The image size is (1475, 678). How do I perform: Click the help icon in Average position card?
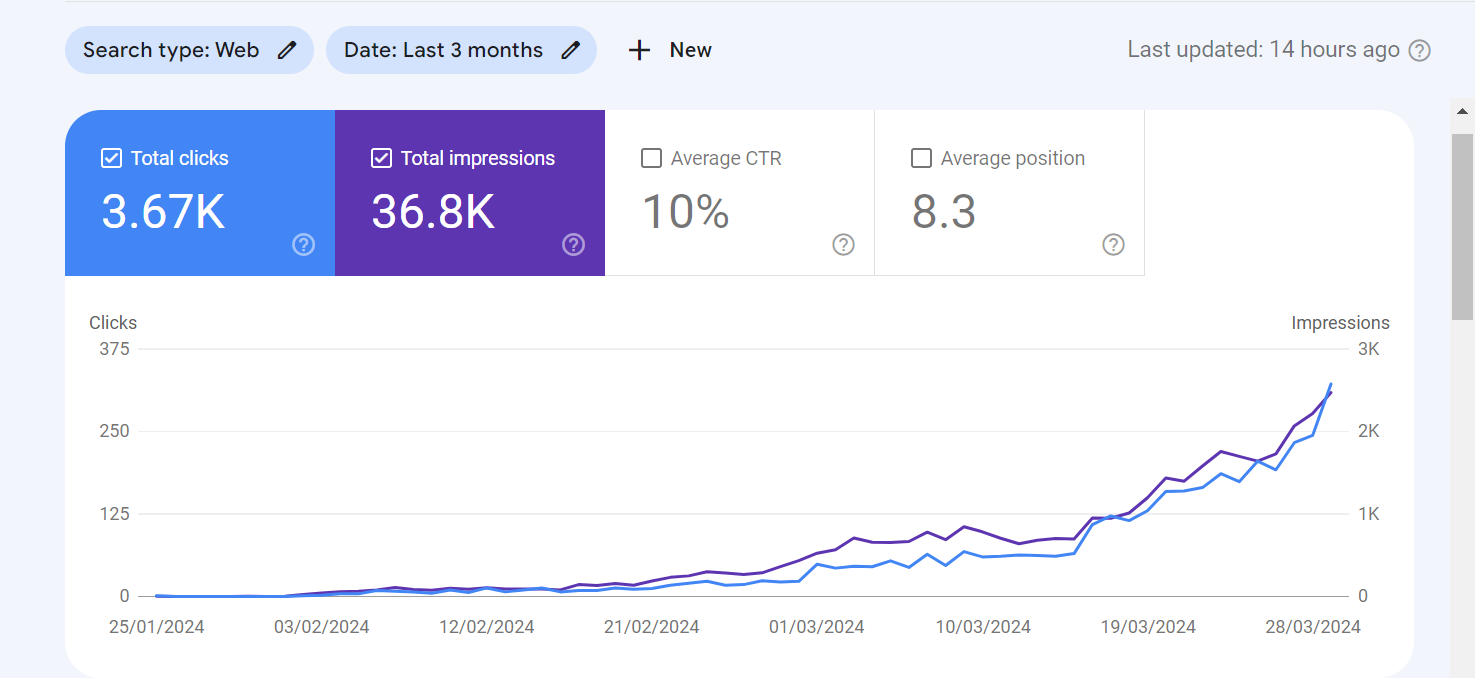pos(1114,245)
